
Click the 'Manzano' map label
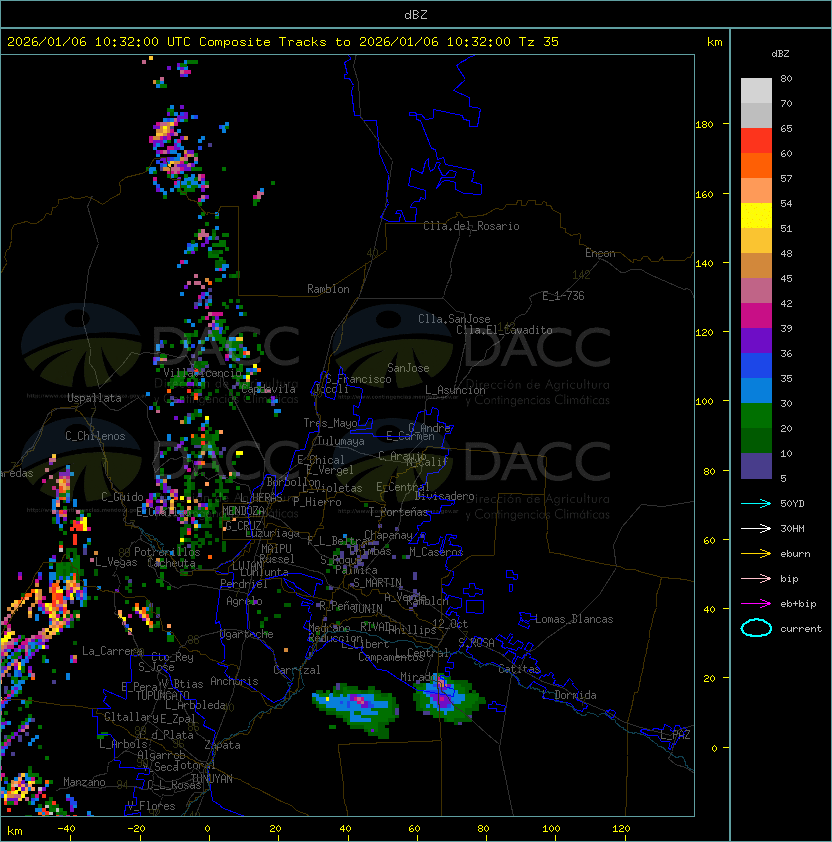pyautogui.click(x=84, y=782)
